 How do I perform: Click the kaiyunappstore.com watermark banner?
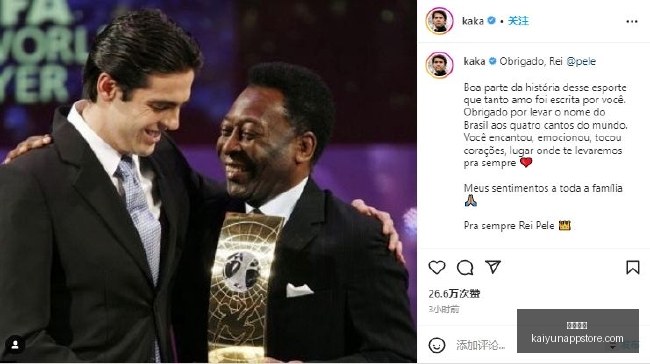[x=577, y=331]
